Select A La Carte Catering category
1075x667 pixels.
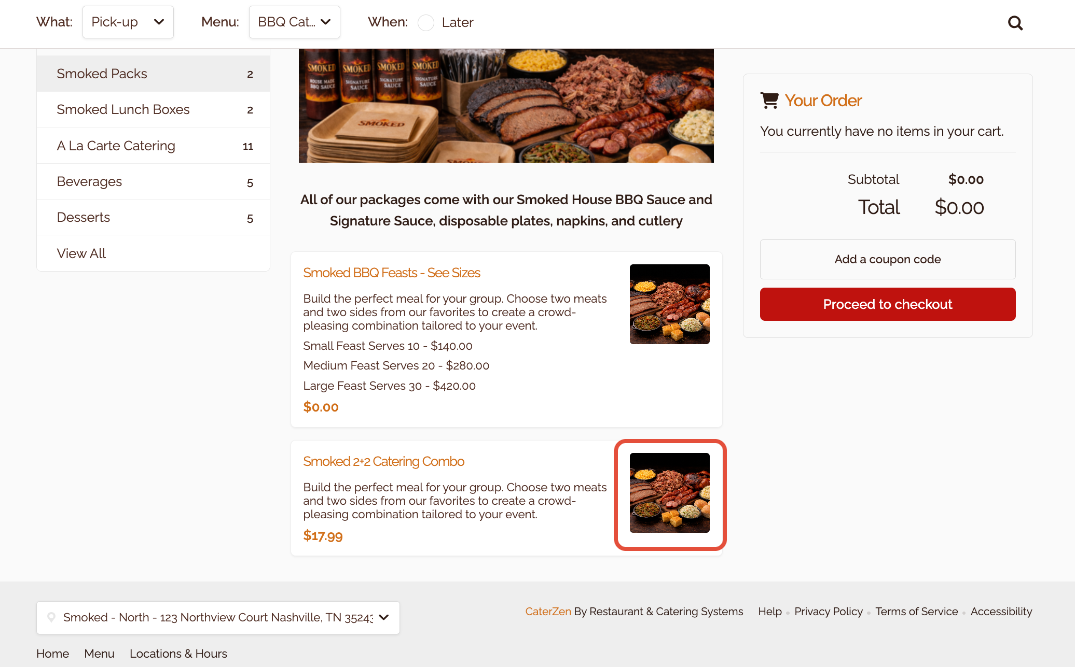[154, 145]
